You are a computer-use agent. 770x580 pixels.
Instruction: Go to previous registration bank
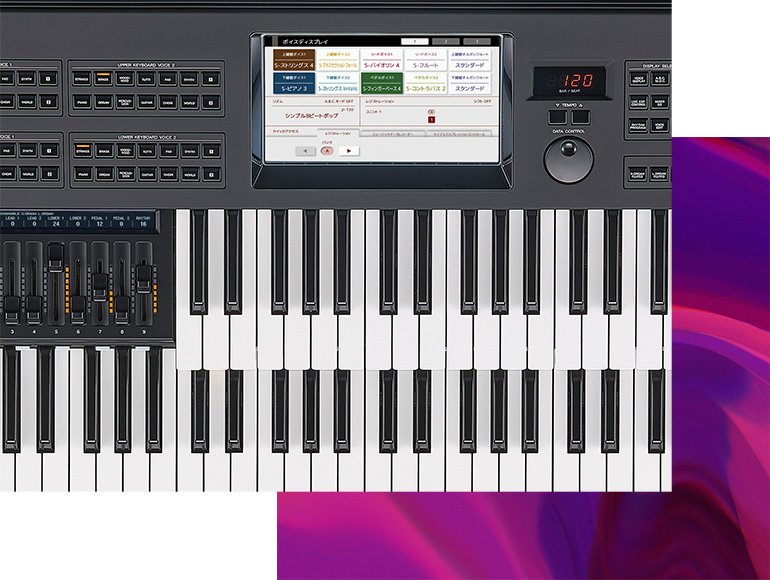point(305,151)
